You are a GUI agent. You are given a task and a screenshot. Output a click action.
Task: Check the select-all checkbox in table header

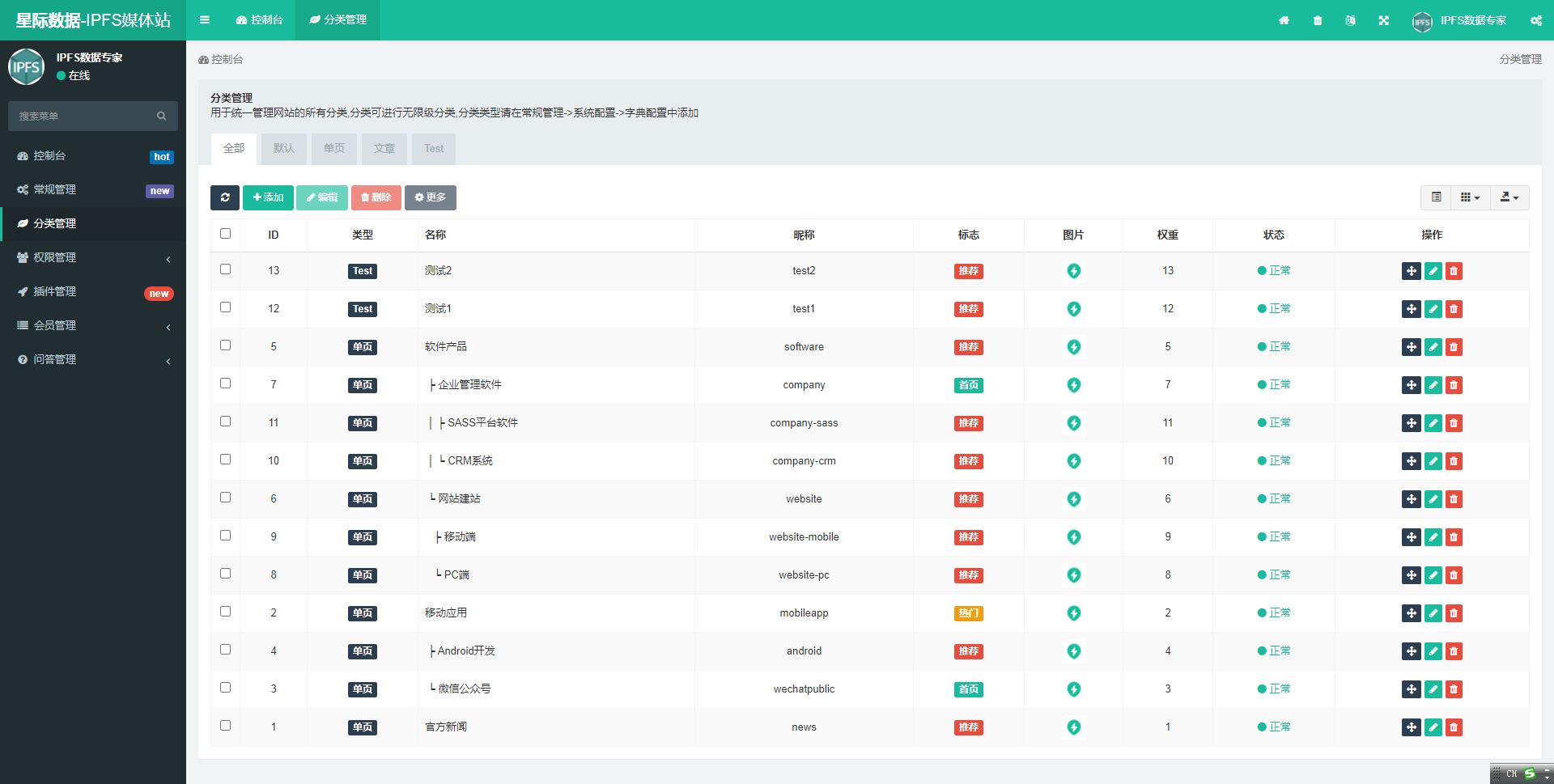pos(225,234)
